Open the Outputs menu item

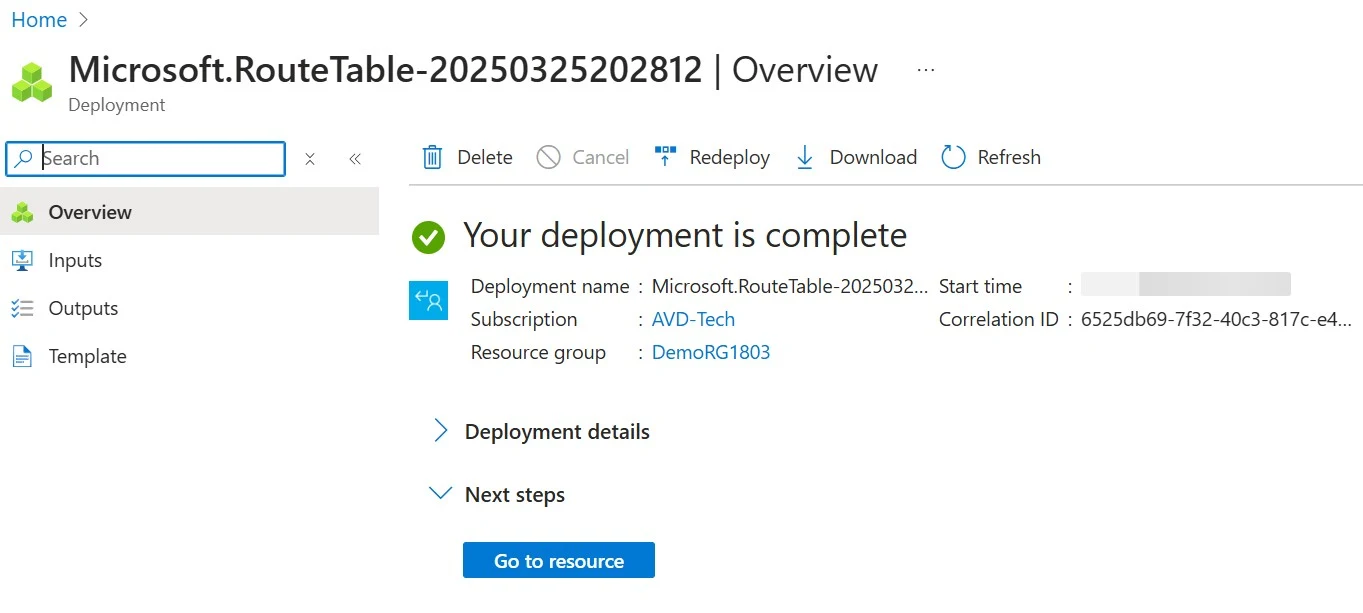[83, 308]
